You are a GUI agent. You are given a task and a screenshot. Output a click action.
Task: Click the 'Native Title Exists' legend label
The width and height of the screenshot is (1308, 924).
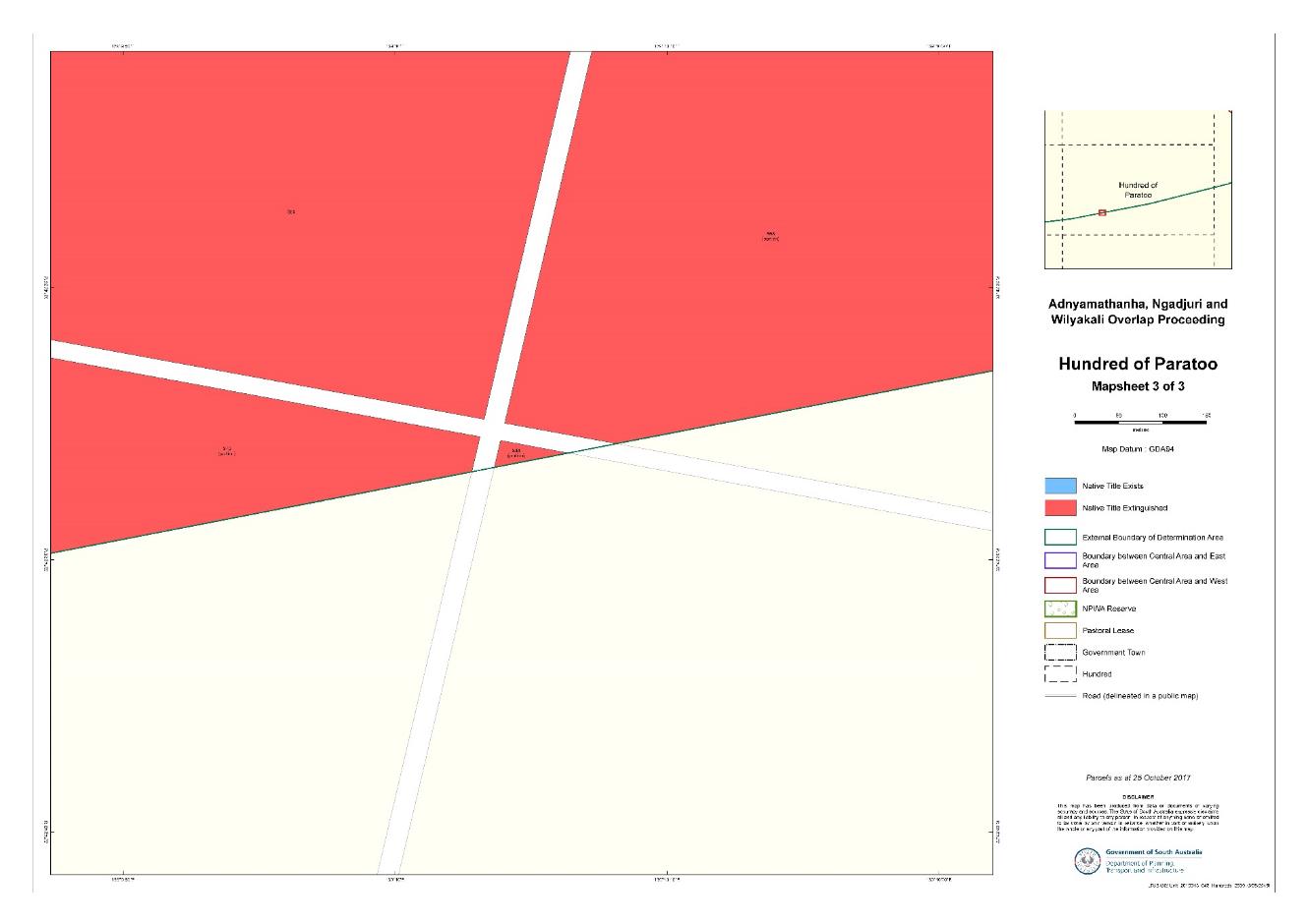(1112, 486)
